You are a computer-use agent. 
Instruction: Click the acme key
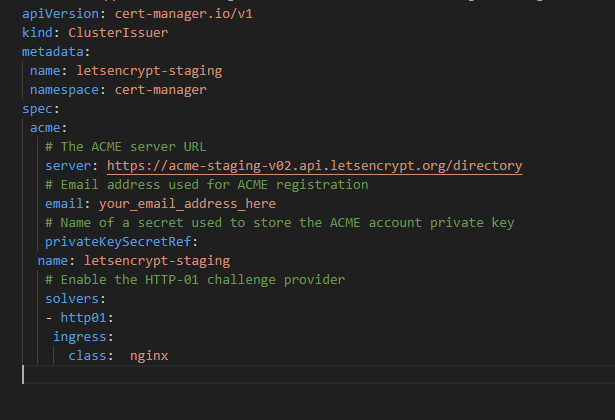point(45,128)
